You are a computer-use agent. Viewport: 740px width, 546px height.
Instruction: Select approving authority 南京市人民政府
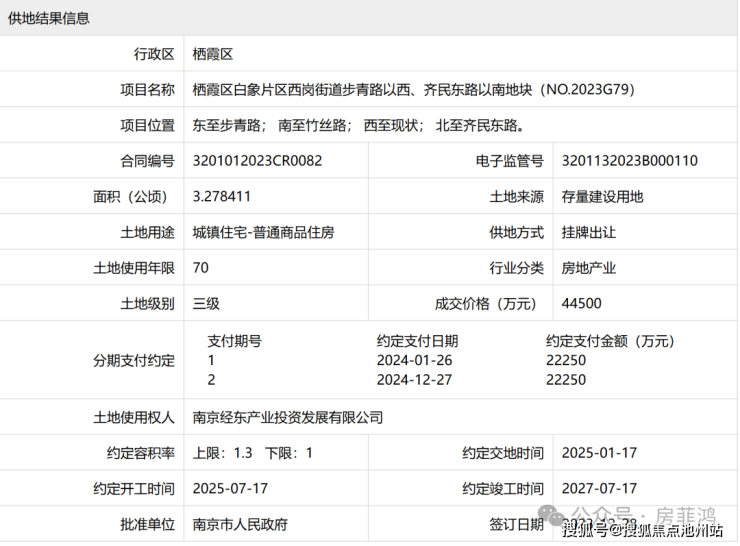[x=240, y=525]
